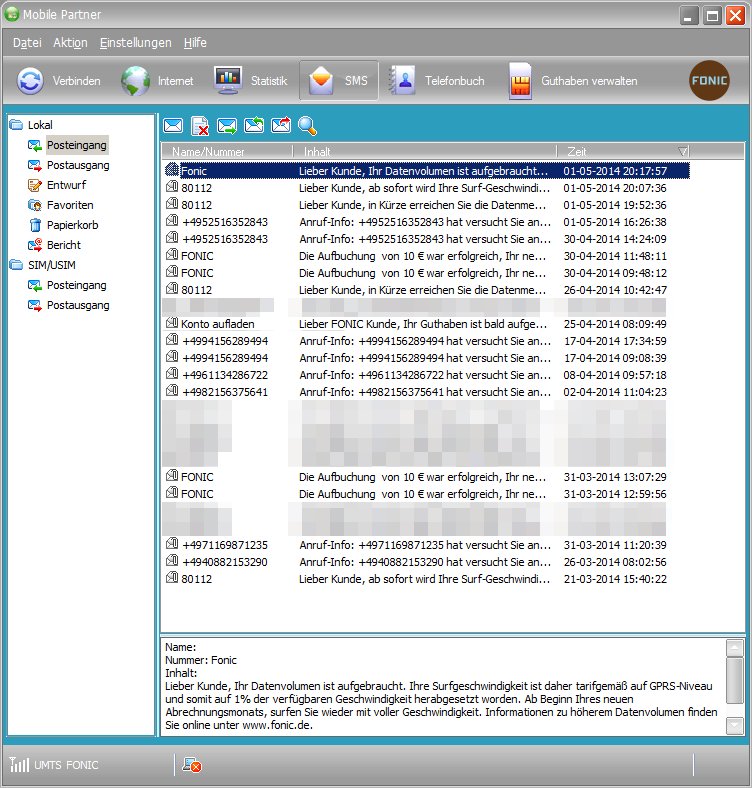Image resolution: width=752 pixels, height=788 pixels.
Task: Sort by Zeit column header
Action: tap(623, 151)
